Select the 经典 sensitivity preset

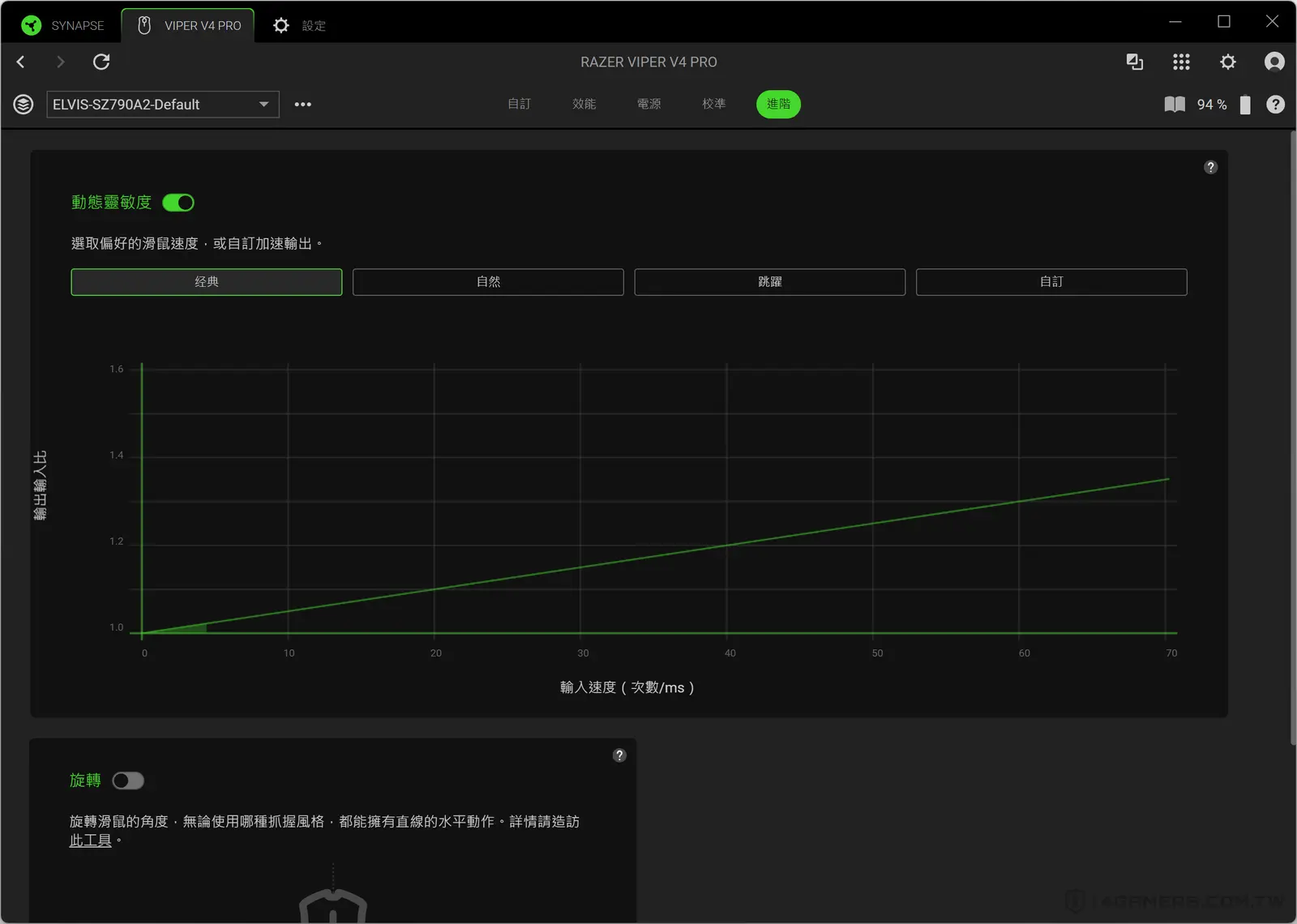pyautogui.click(x=207, y=282)
